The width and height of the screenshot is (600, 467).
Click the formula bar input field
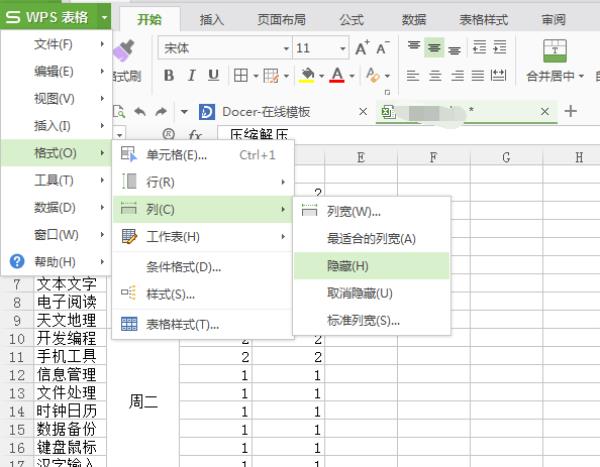pyautogui.click(x=400, y=133)
